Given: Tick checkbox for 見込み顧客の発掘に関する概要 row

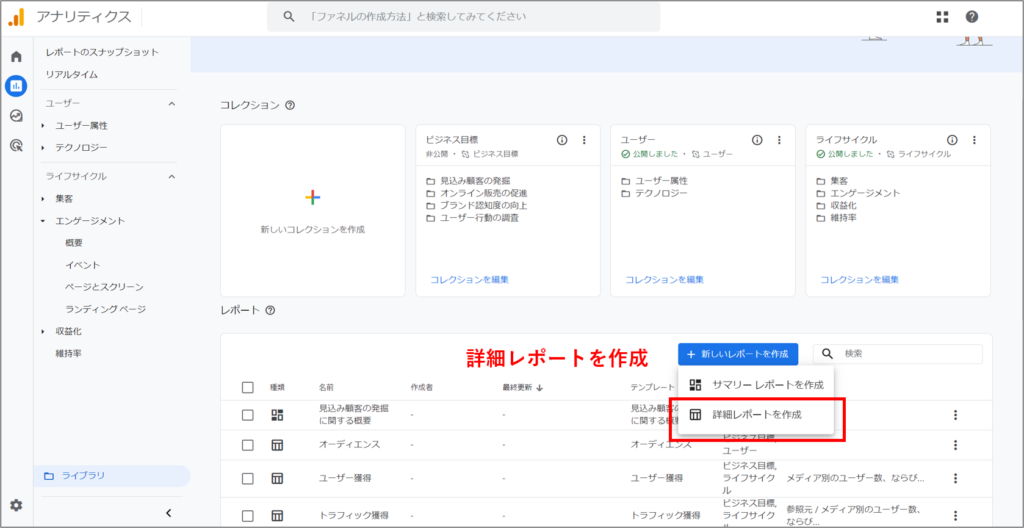Looking at the screenshot, I should point(248,415).
